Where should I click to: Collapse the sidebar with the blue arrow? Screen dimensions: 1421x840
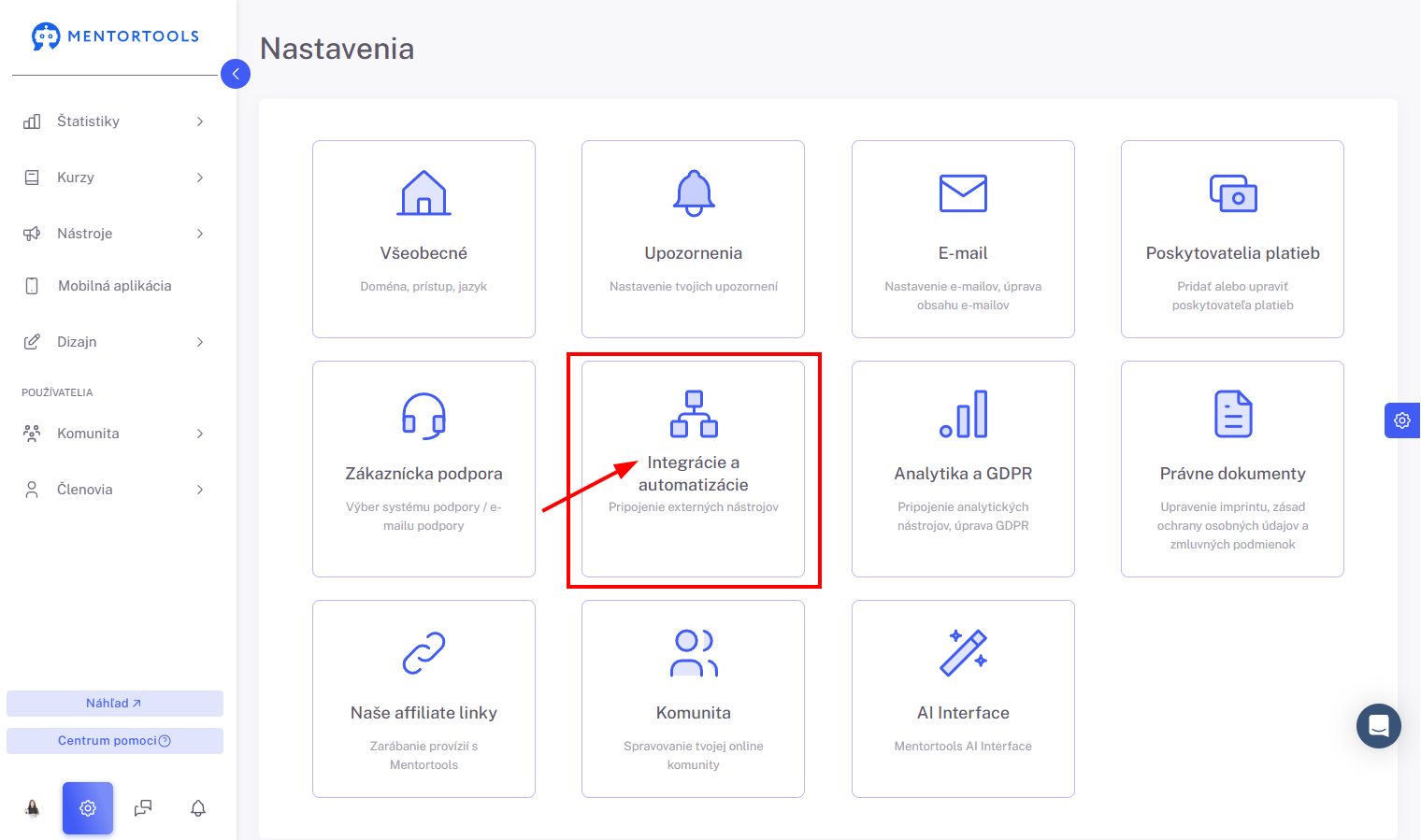tap(236, 74)
